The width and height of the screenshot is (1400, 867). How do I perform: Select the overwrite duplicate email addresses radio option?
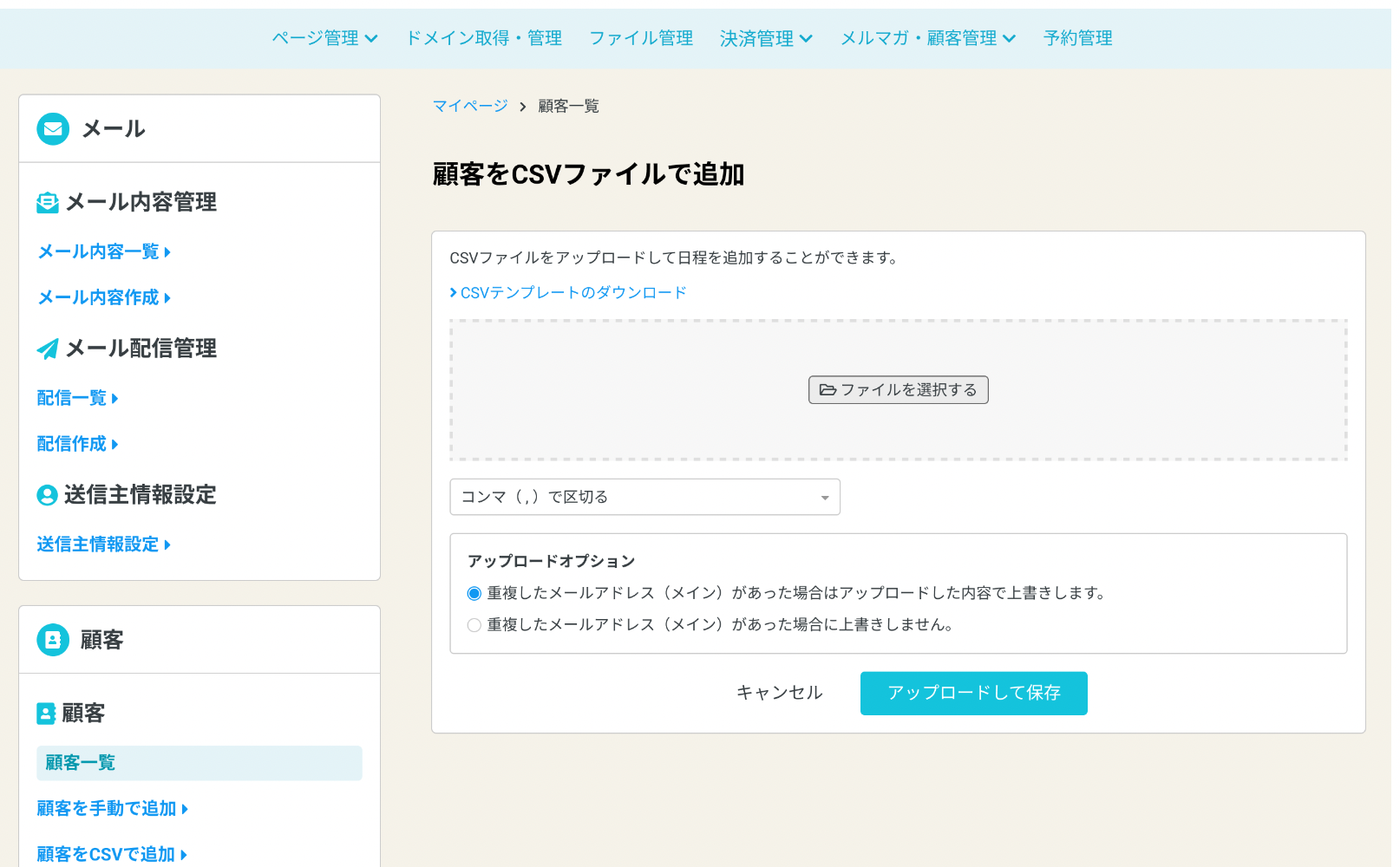point(474,594)
